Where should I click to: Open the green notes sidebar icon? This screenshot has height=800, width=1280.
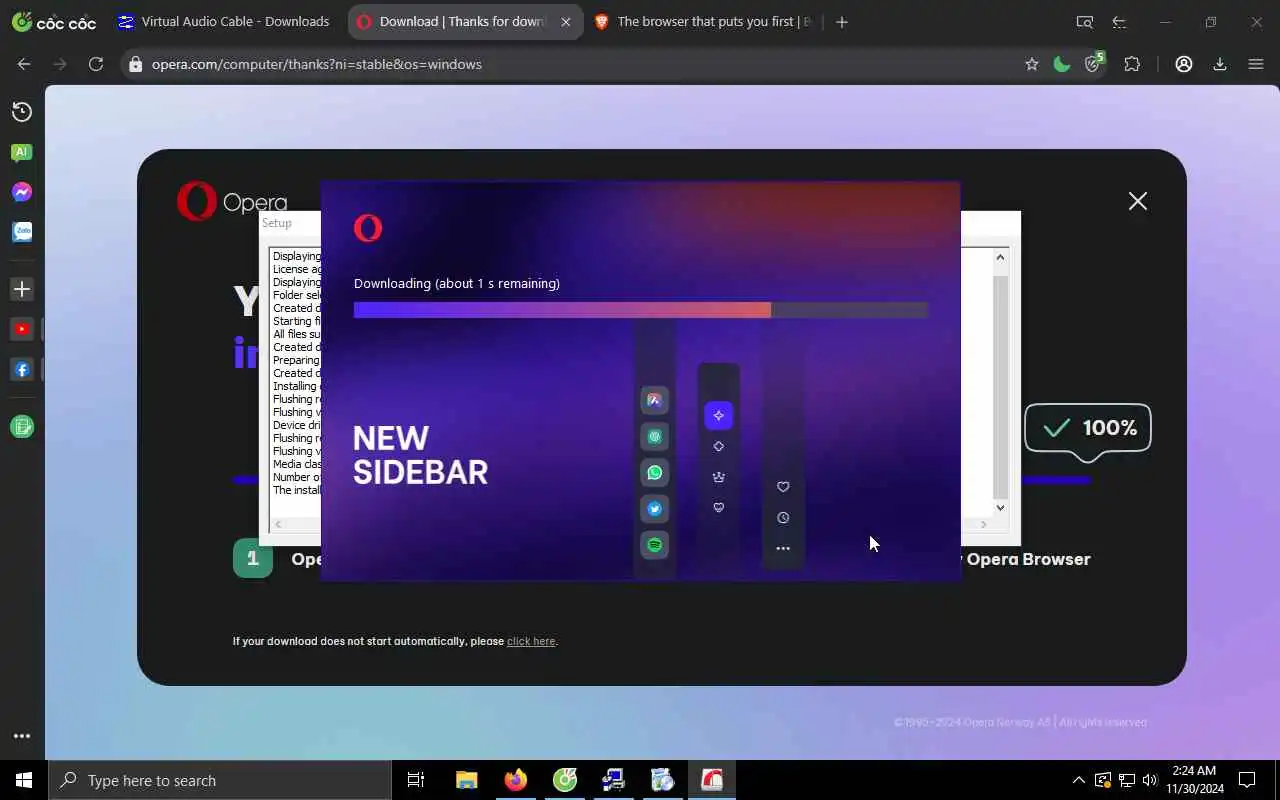(x=22, y=427)
